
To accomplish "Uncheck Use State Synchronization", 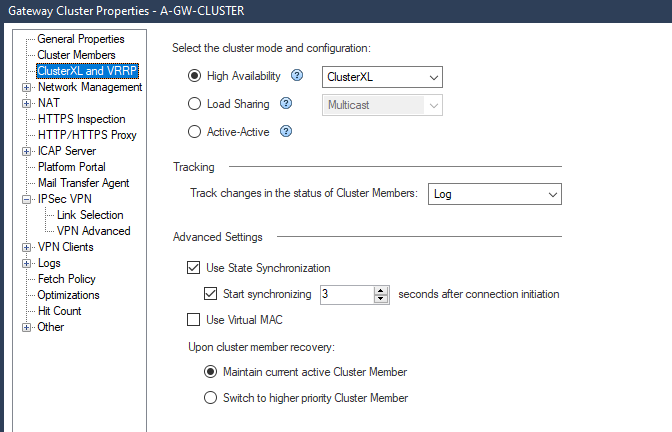I will [194, 268].
